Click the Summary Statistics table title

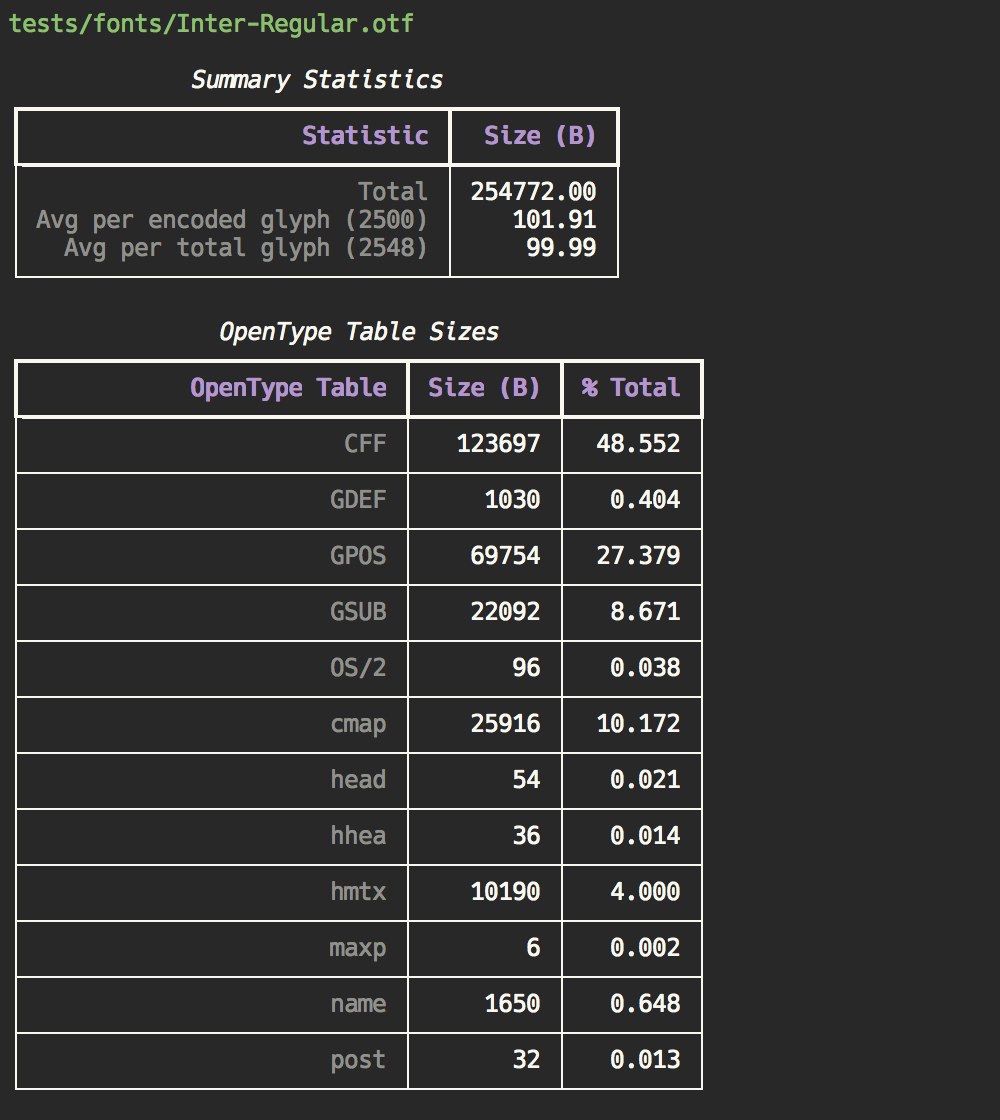tap(316, 80)
